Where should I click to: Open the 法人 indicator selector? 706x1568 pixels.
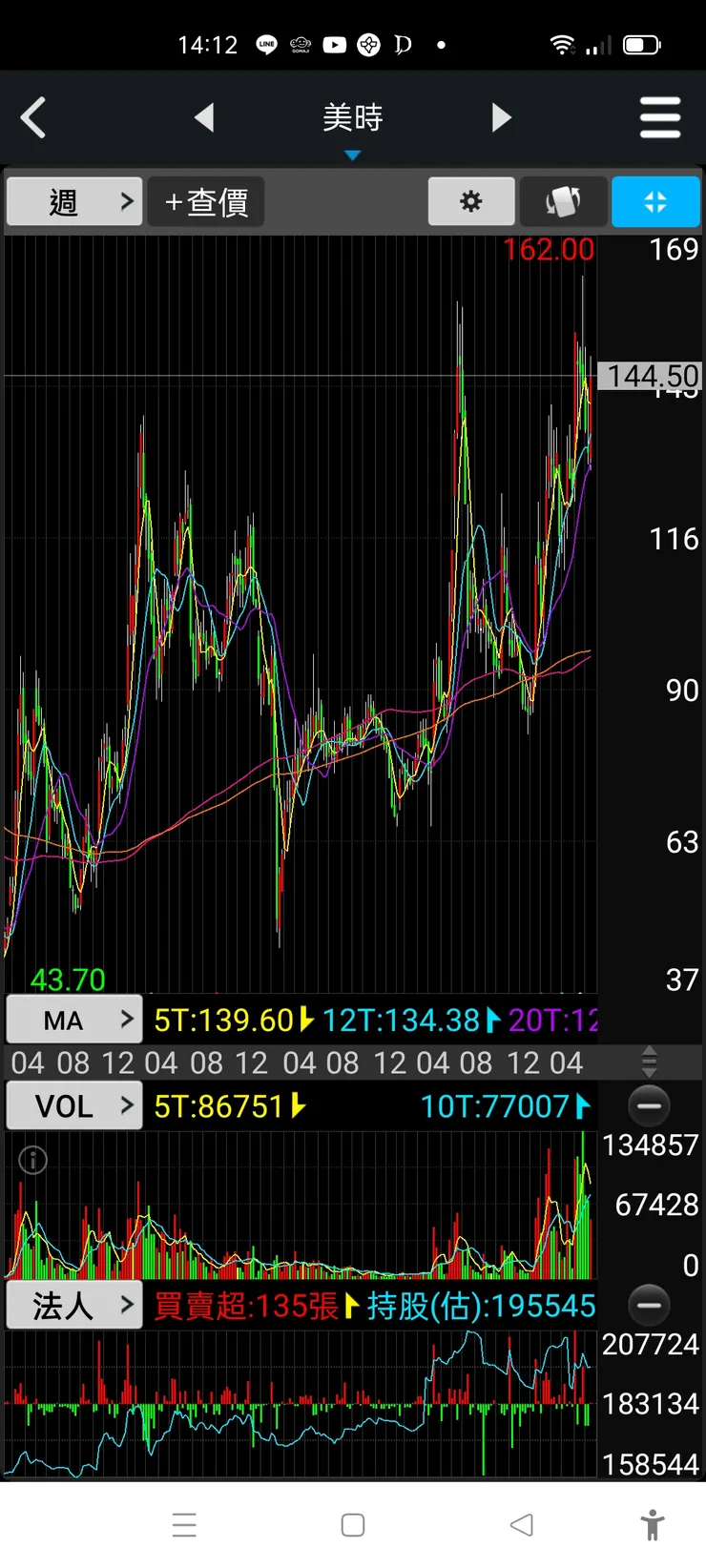pyautogui.click(x=74, y=1306)
